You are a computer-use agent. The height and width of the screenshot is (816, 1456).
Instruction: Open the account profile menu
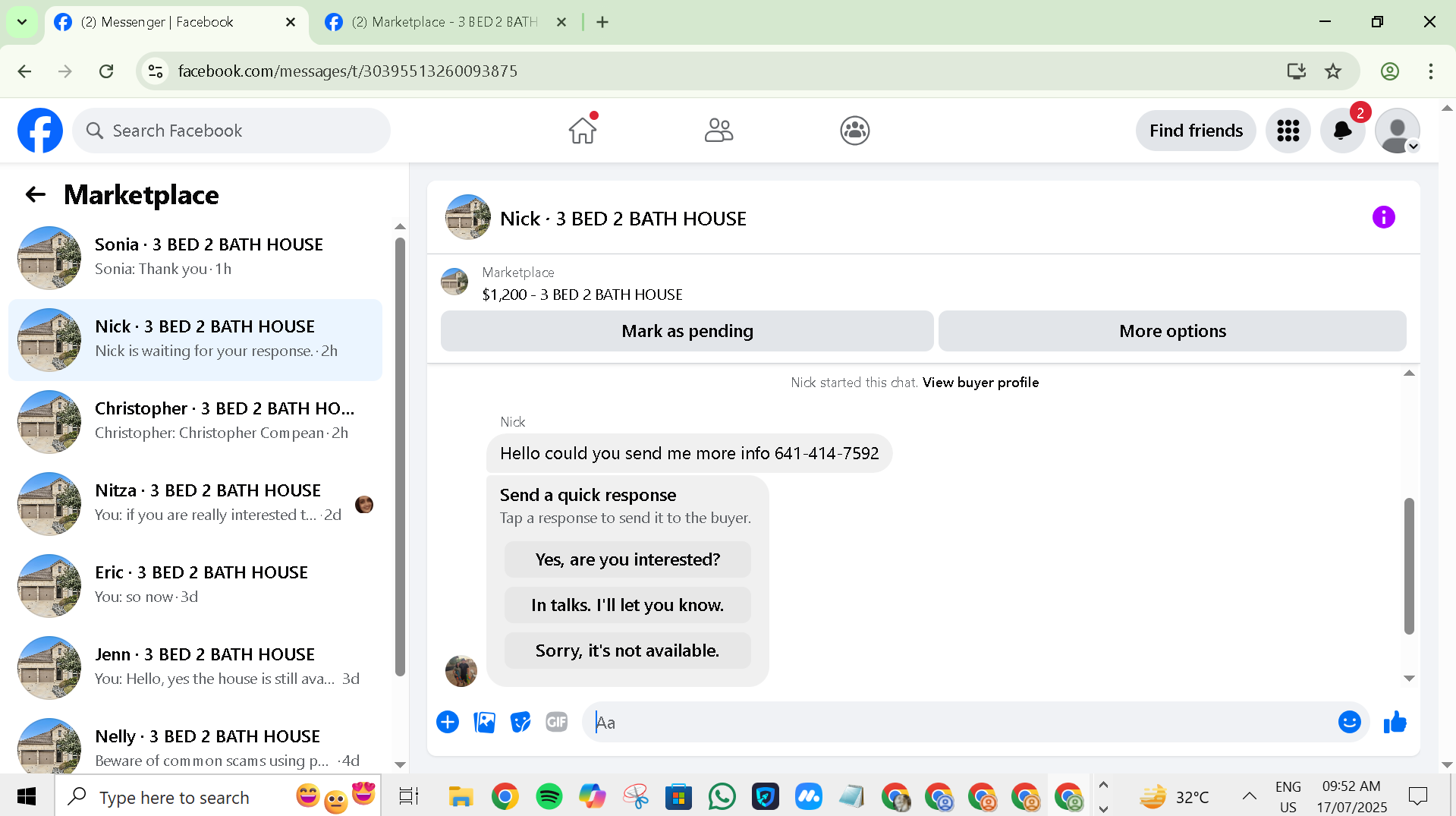pyautogui.click(x=1398, y=131)
